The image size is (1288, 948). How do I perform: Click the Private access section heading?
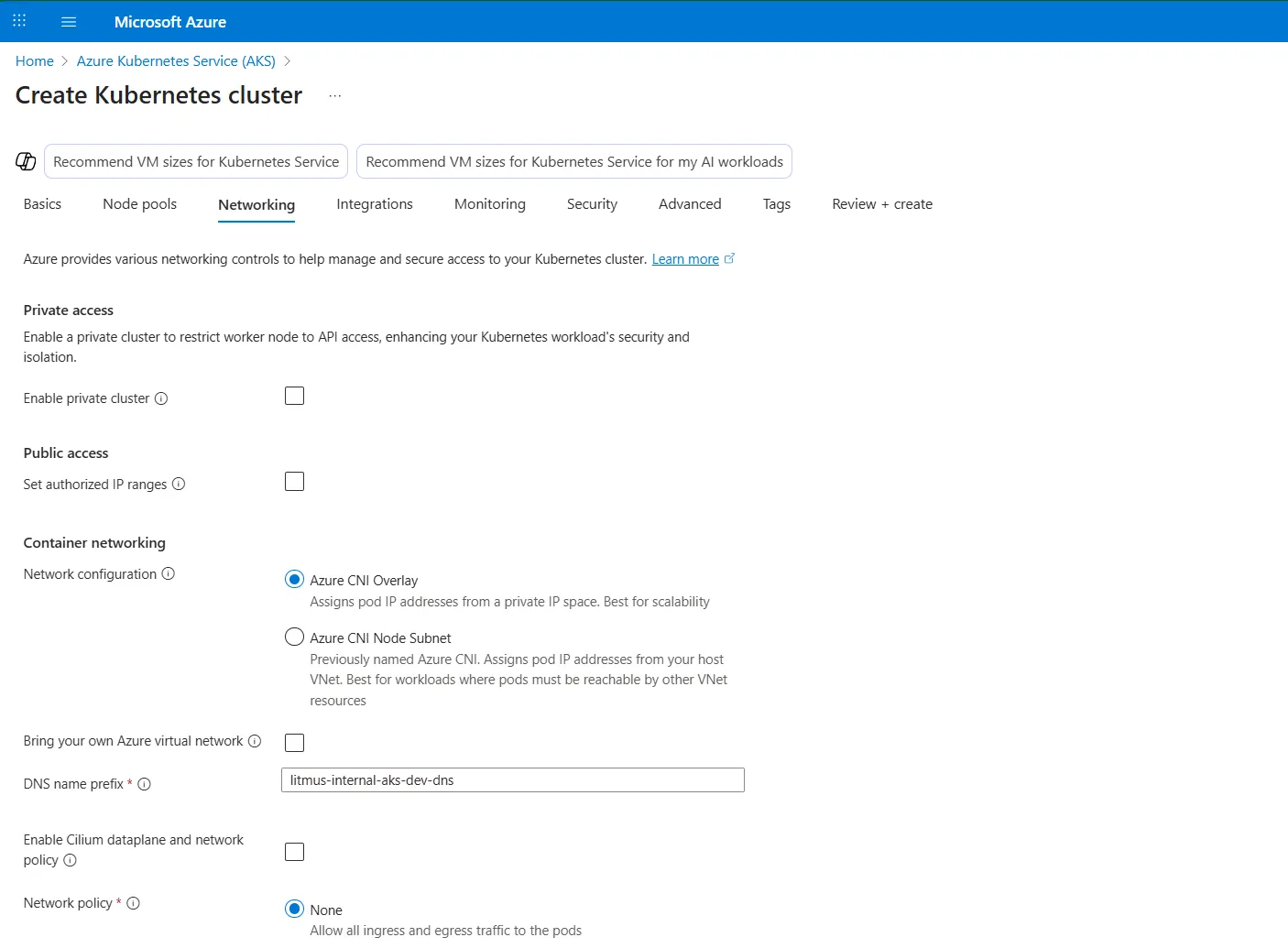tap(69, 311)
